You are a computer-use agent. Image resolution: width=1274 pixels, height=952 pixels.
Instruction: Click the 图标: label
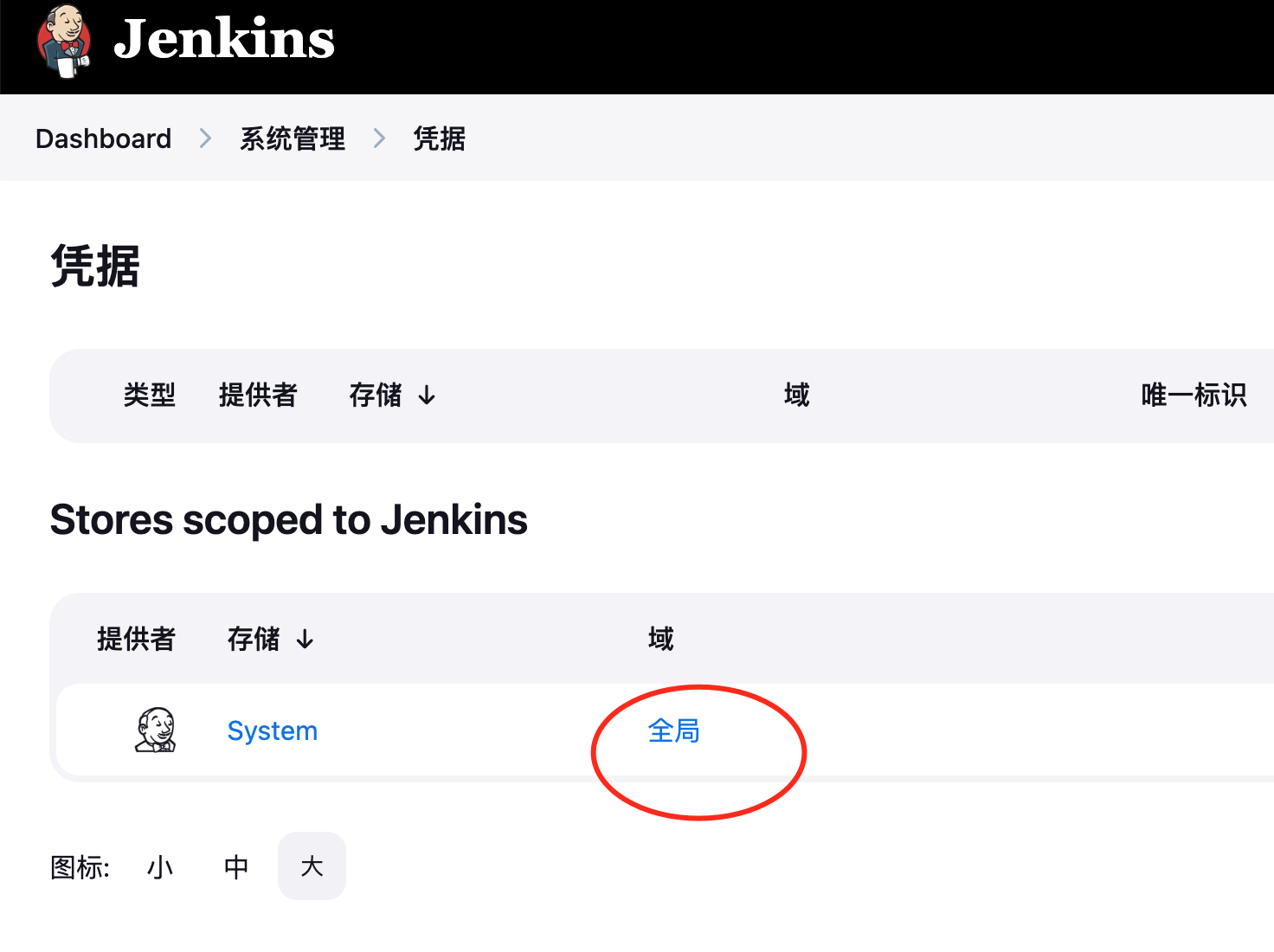tap(80, 867)
